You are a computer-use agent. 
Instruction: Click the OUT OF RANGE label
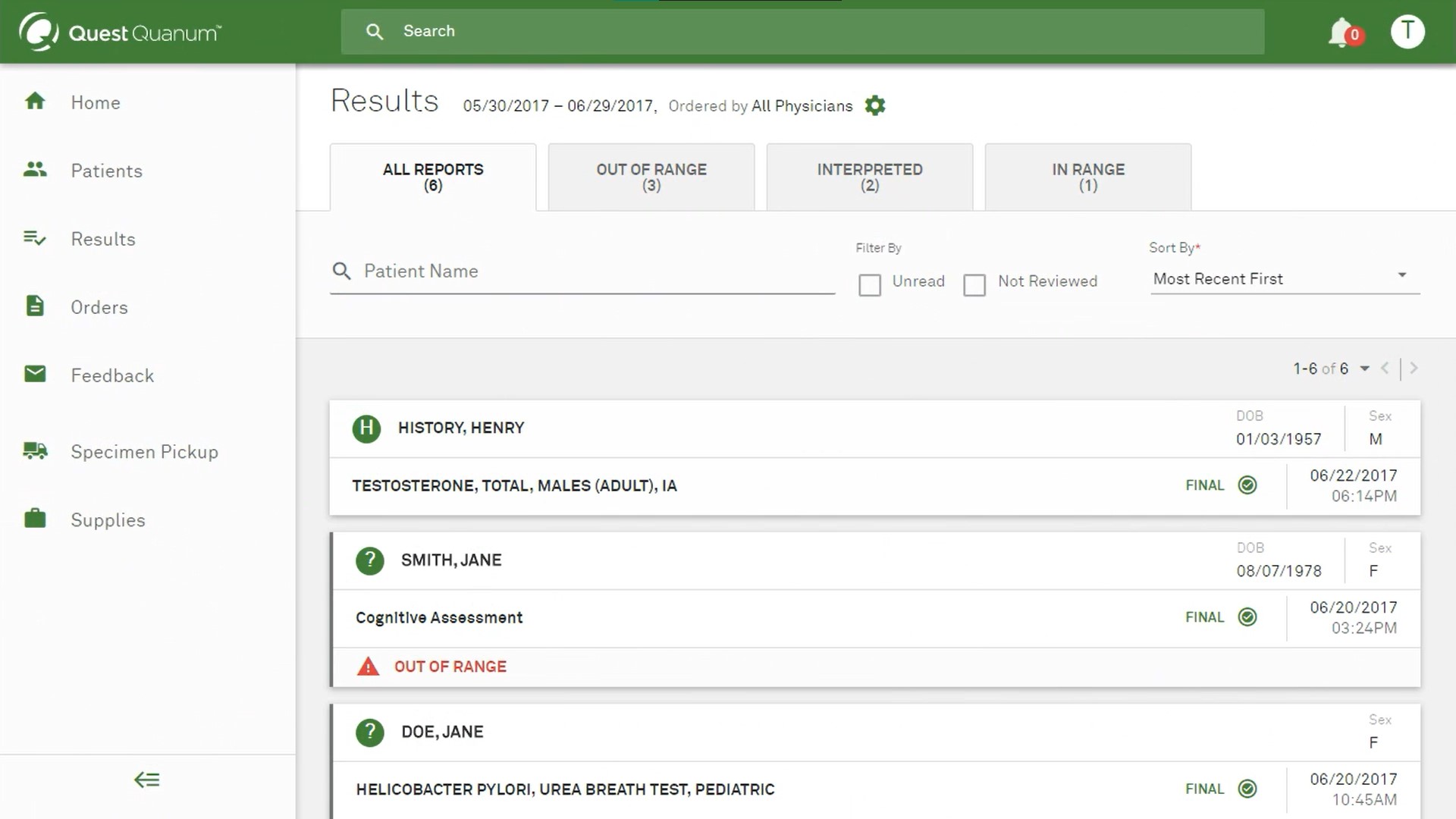pyautogui.click(x=450, y=667)
